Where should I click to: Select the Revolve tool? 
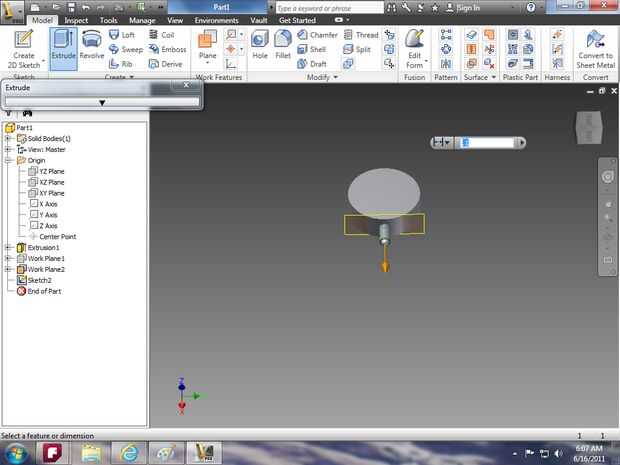(92, 45)
